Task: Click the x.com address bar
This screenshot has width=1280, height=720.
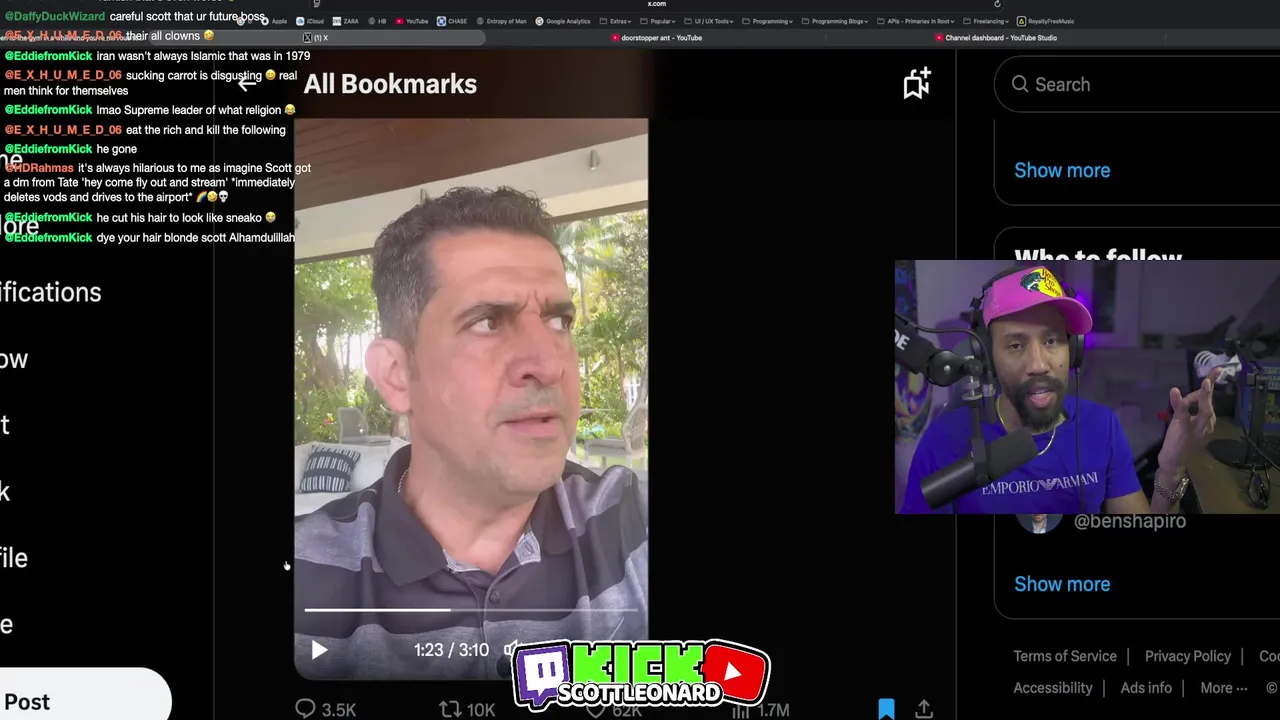Action: click(657, 4)
